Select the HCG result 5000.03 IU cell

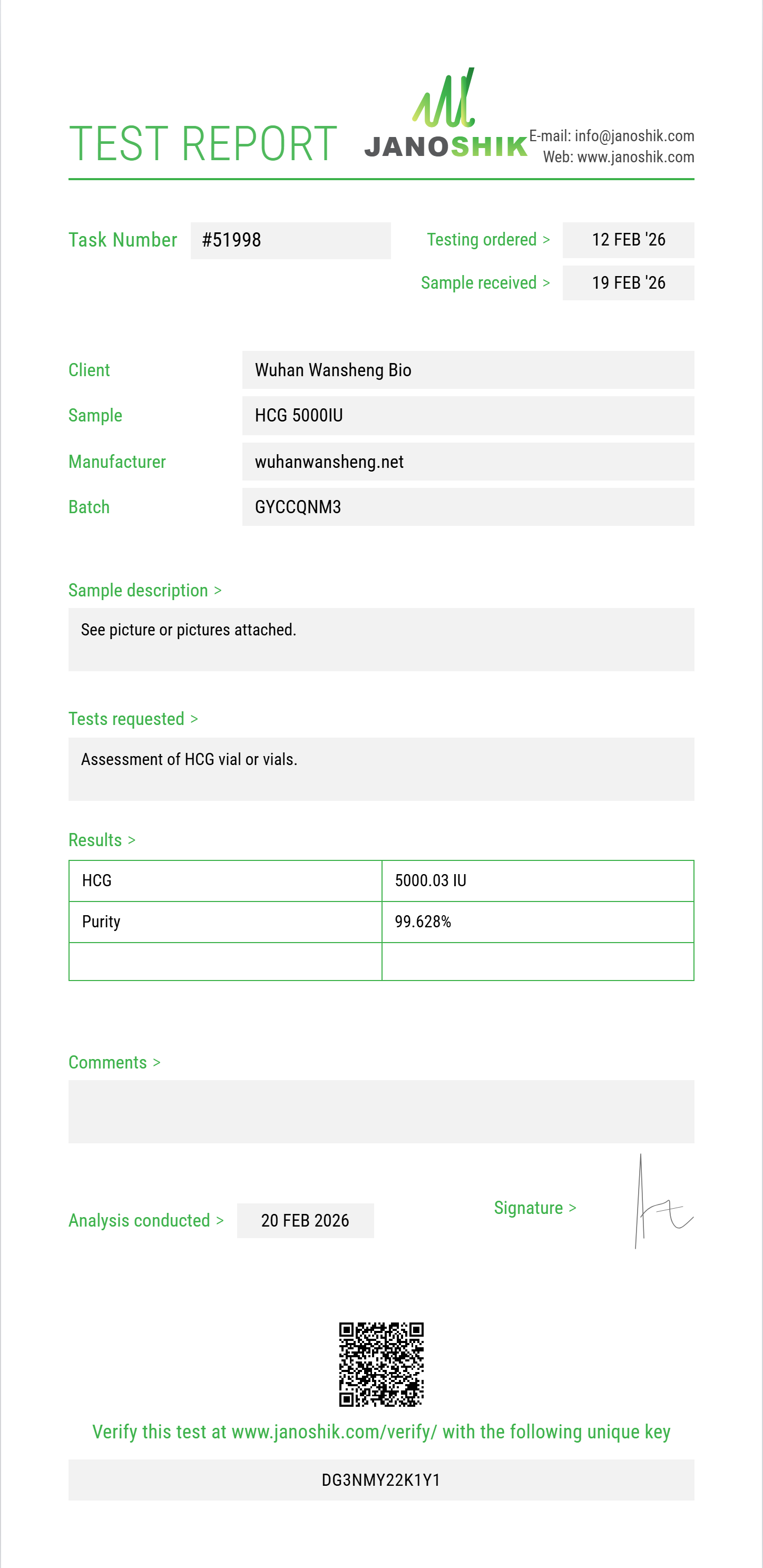tap(537, 881)
